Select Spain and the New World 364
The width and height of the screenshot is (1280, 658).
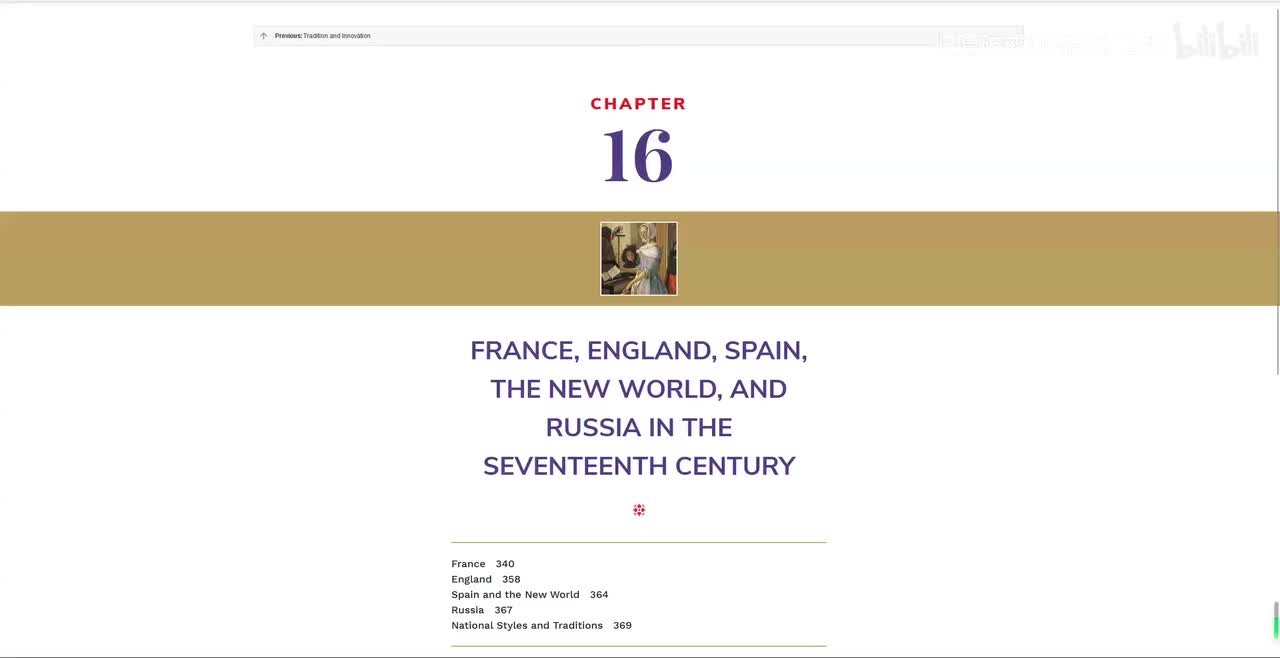pos(530,594)
